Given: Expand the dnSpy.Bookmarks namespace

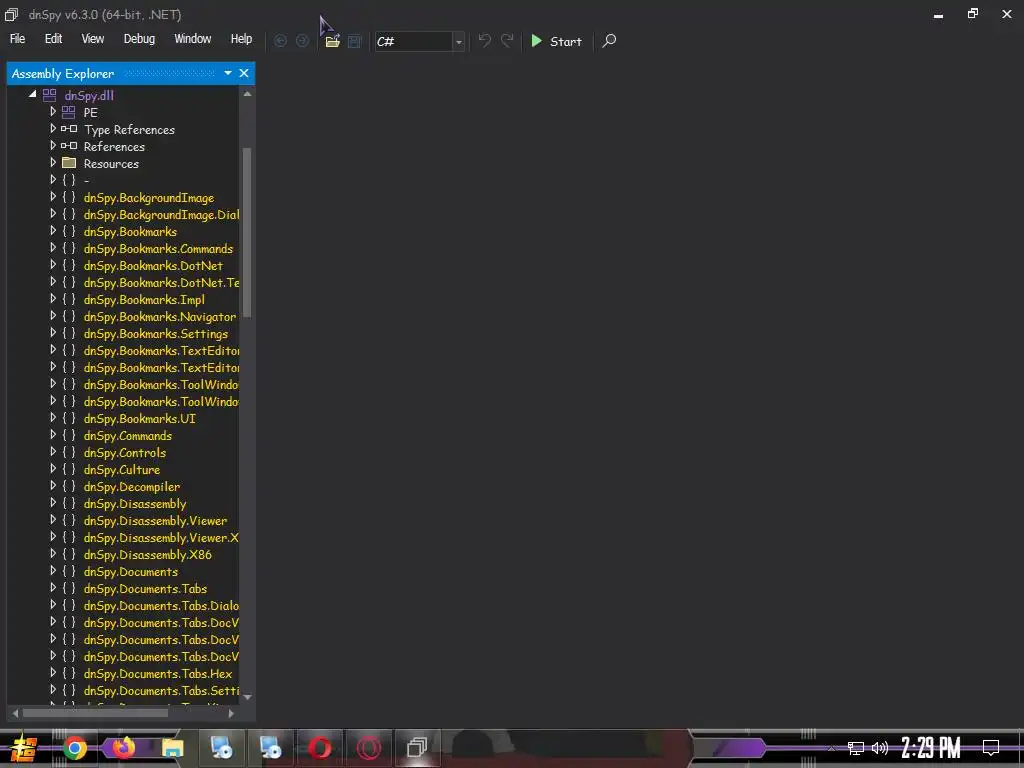Looking at the screenshot, I should click(53, 231).
